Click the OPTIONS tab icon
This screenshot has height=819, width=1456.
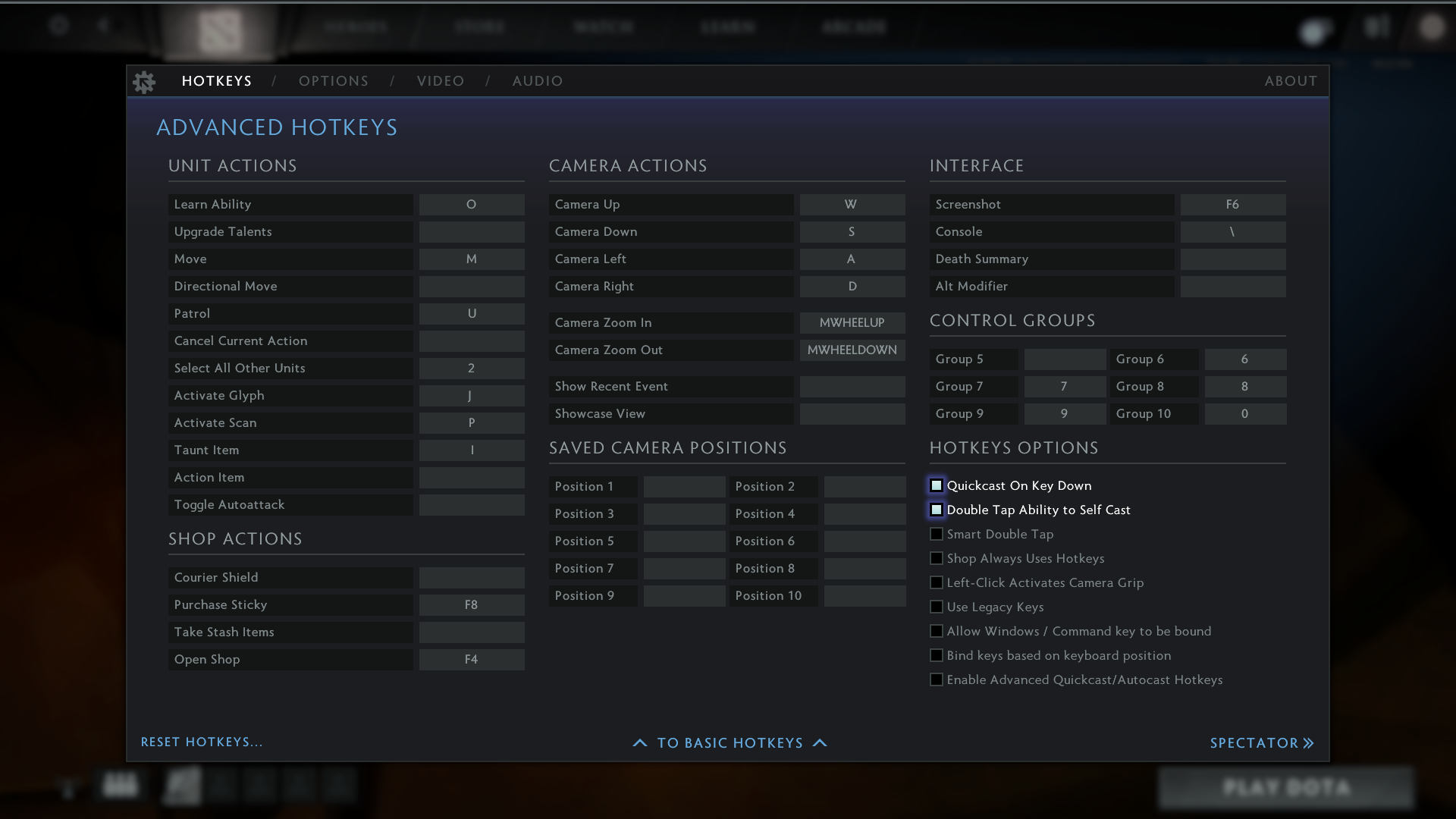coord(333,81)
